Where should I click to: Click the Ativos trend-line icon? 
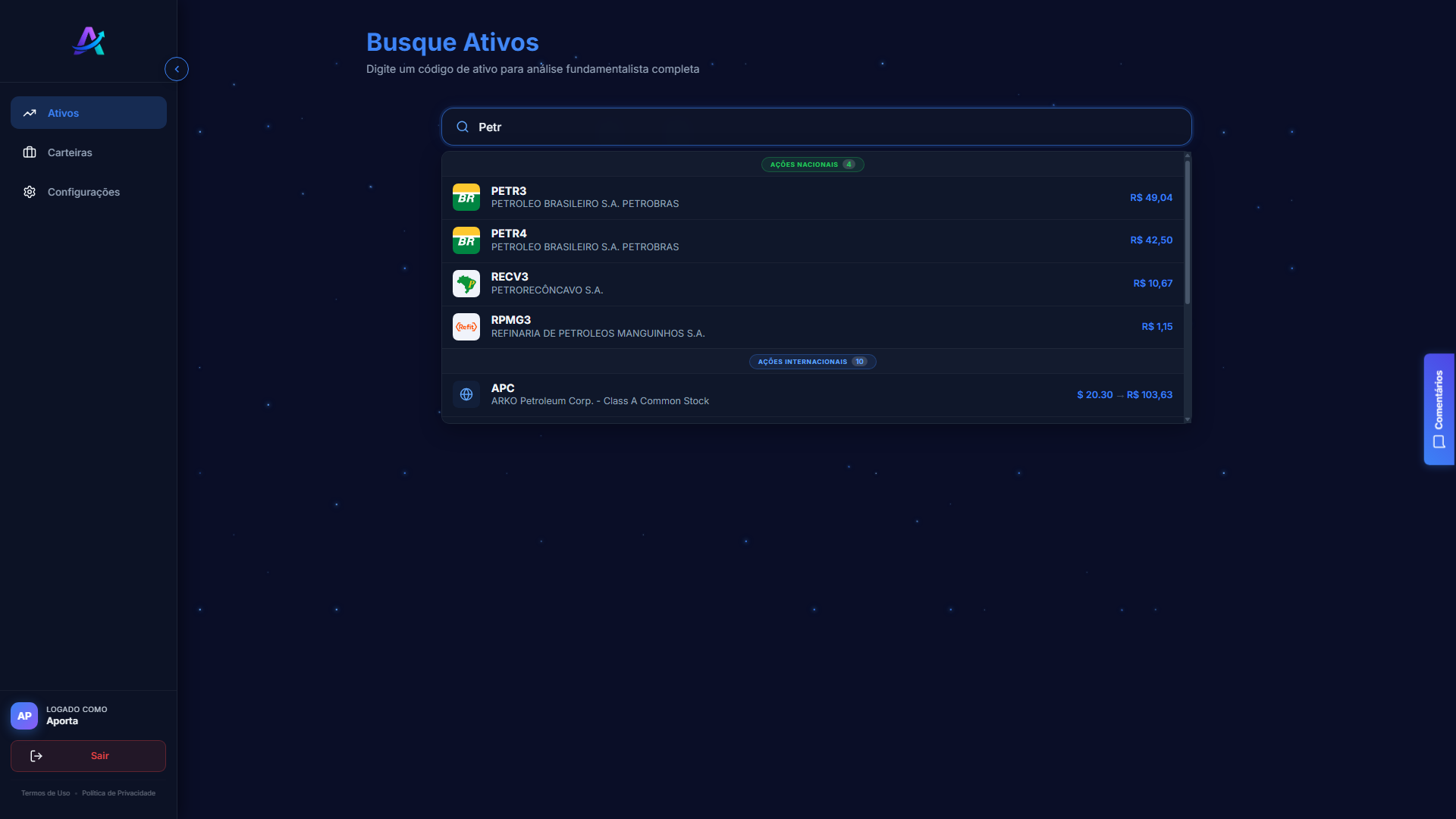coord(30,113)
